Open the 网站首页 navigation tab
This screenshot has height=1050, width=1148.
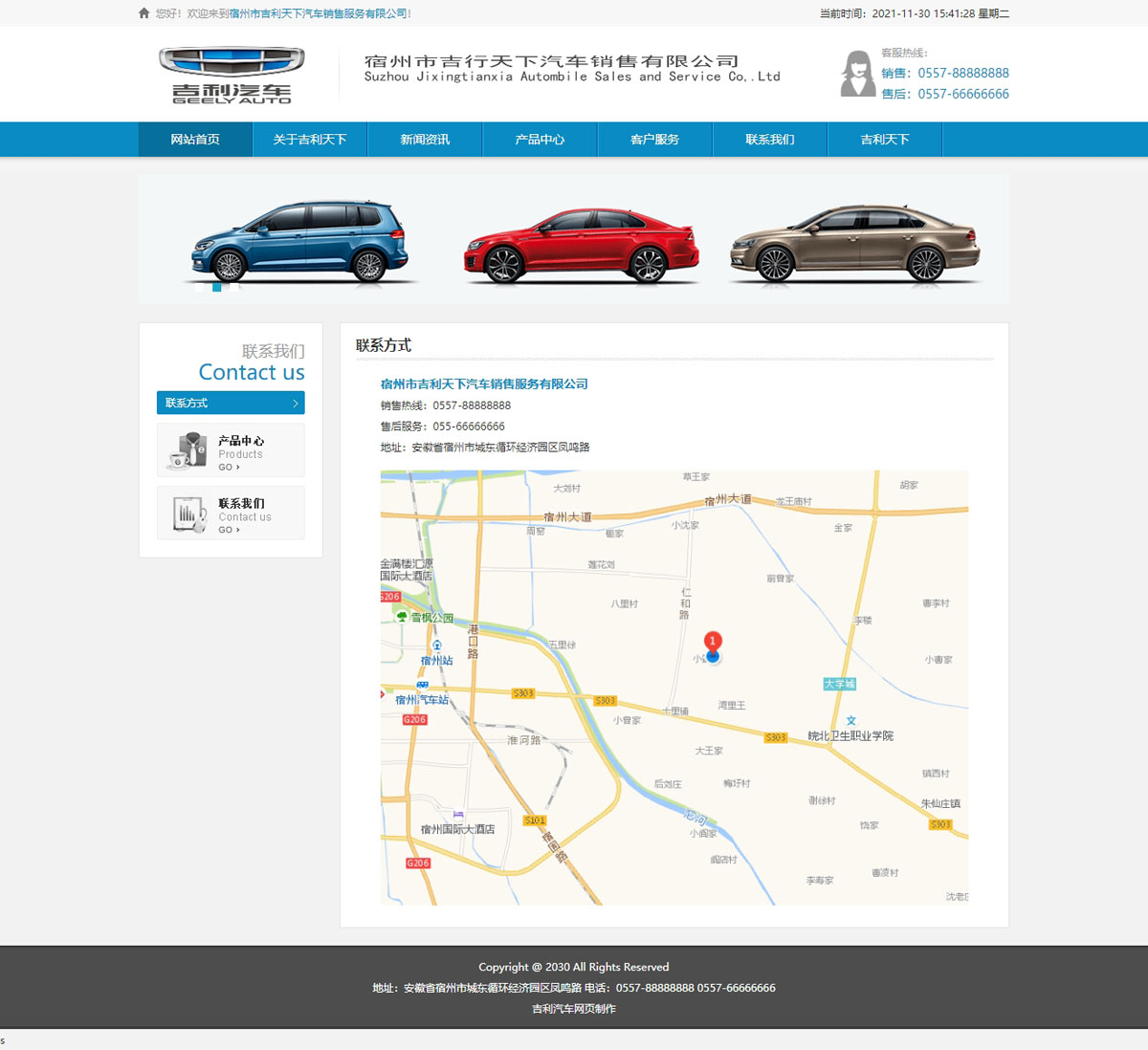(195, 140)
